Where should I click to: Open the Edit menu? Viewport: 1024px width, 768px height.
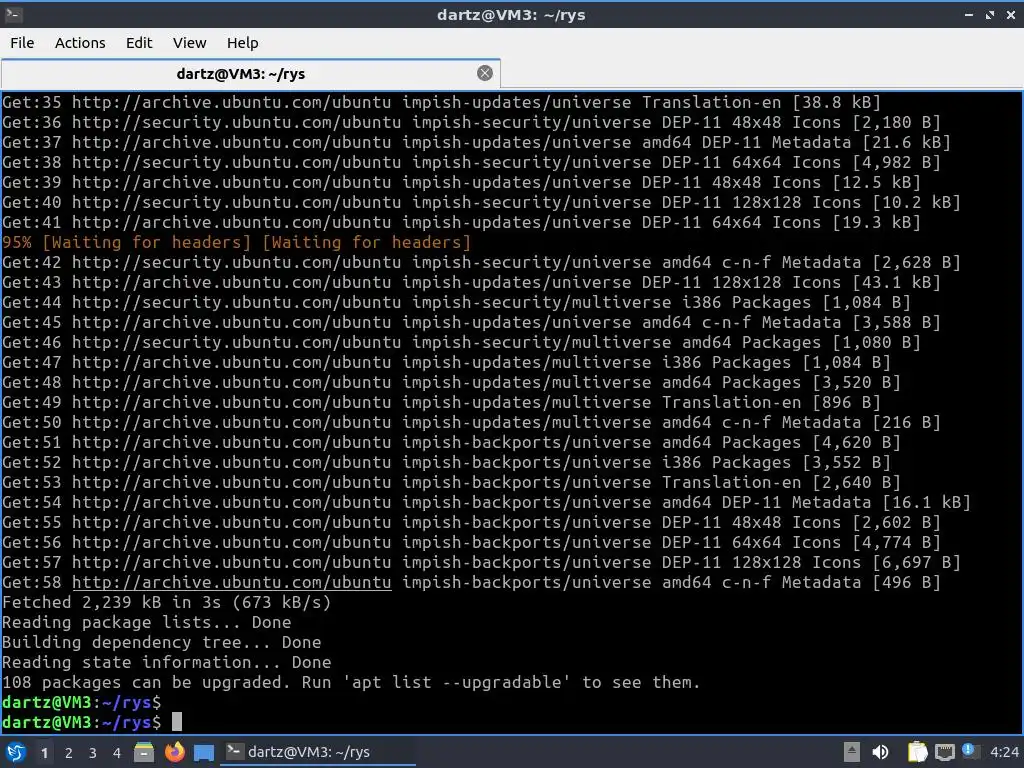pyautogui.click(x=138, y=43)
